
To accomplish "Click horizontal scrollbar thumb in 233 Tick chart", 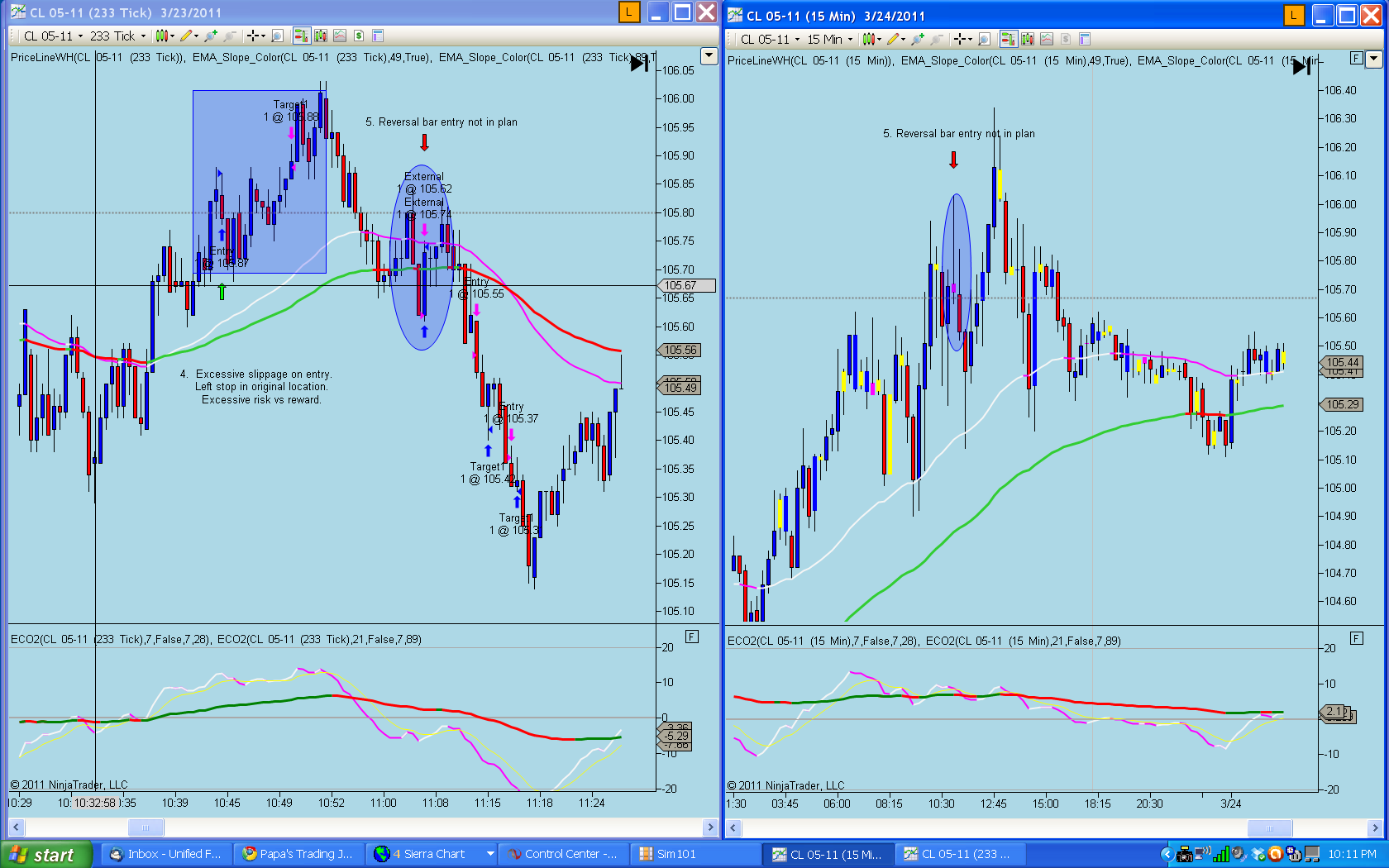I will point(146,827).
